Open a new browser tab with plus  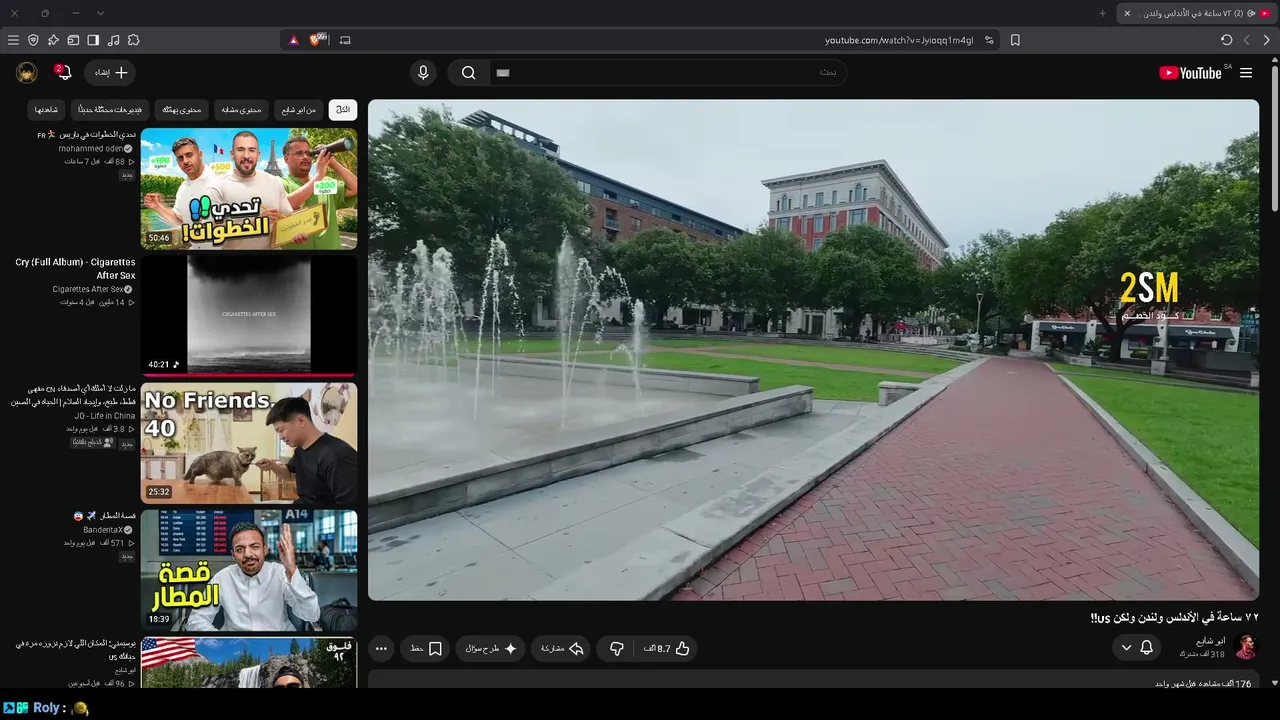point(1103,13)
